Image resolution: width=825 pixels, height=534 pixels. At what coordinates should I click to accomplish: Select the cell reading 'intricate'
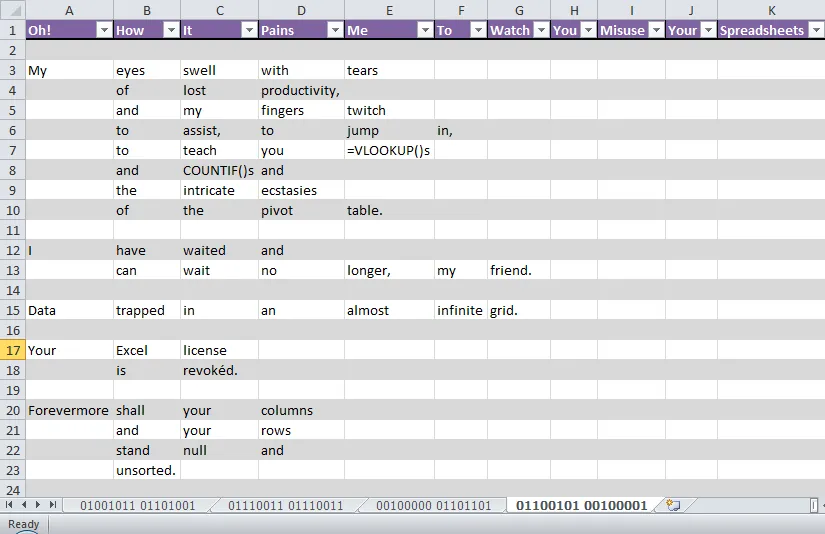(x=219, y=190)
